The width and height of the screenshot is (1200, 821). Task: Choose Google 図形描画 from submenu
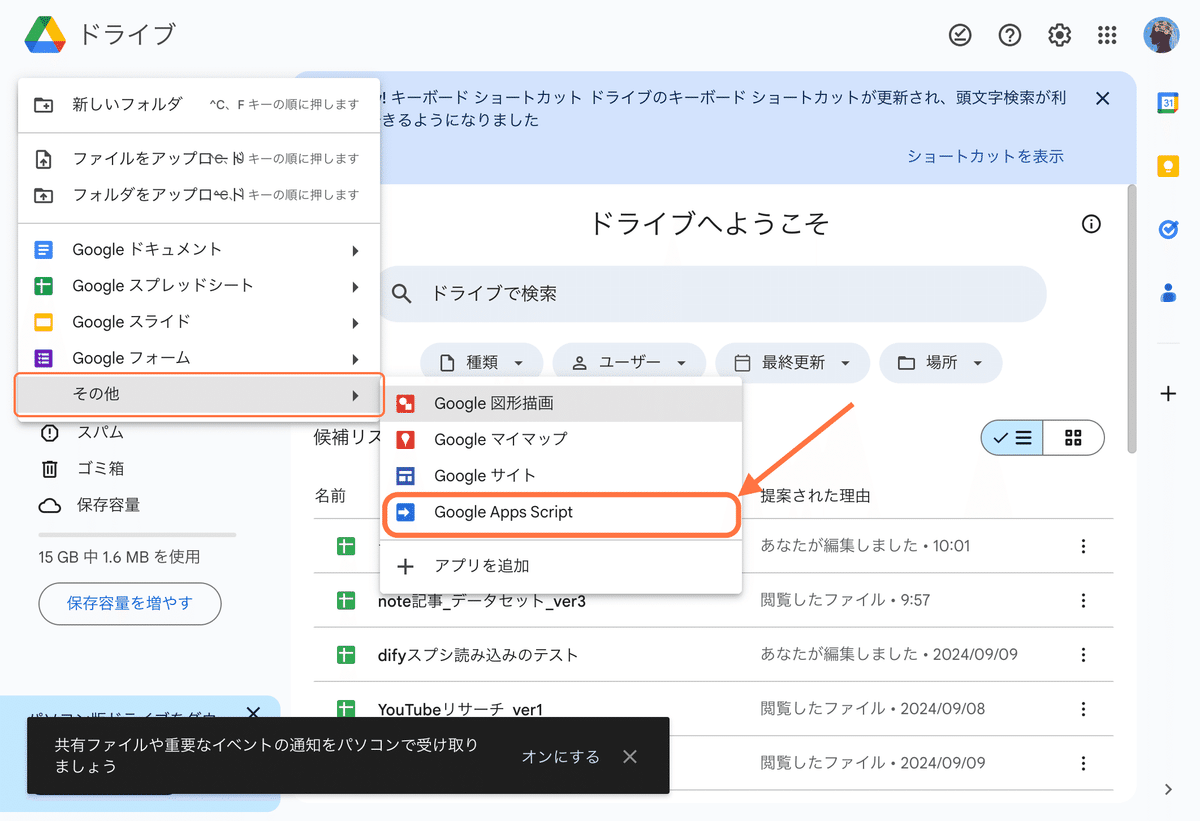click(x=561, y=404)
